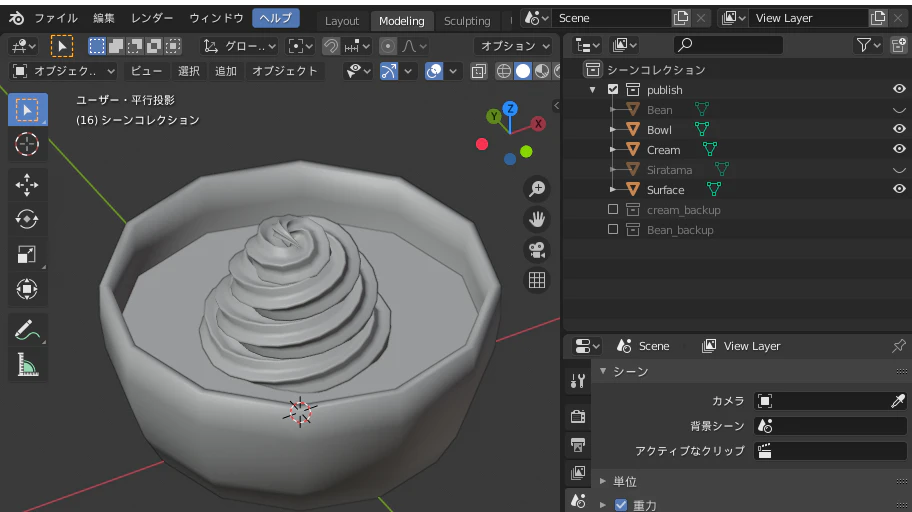Open the Render properties tab
The image size is (912, 512).
[578, 415]
